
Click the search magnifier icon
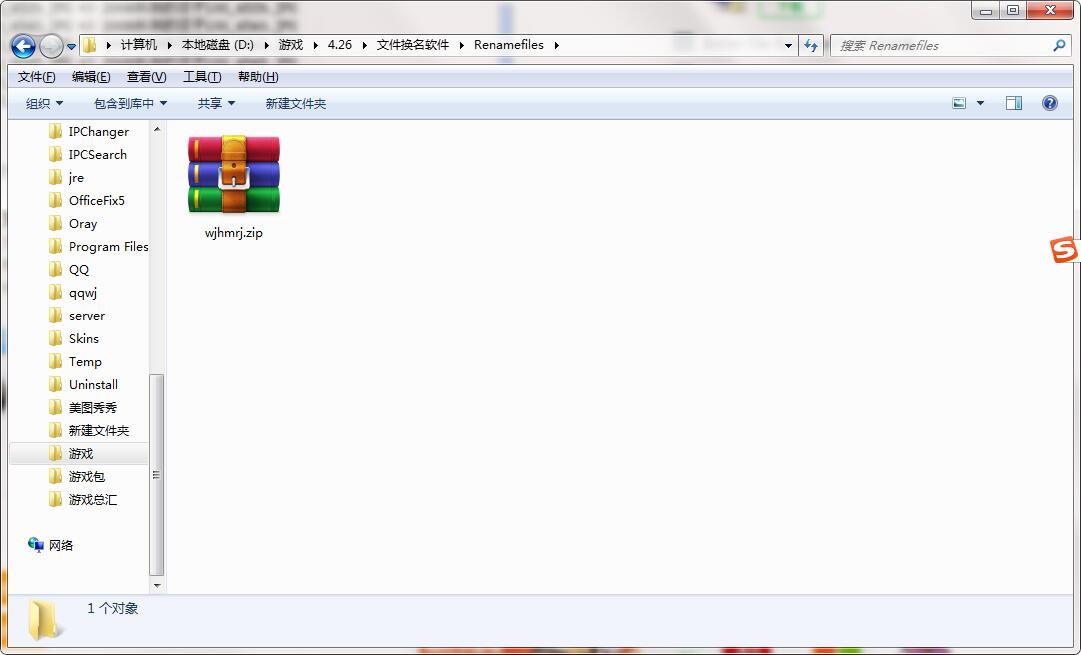[x=1060, y=46]
